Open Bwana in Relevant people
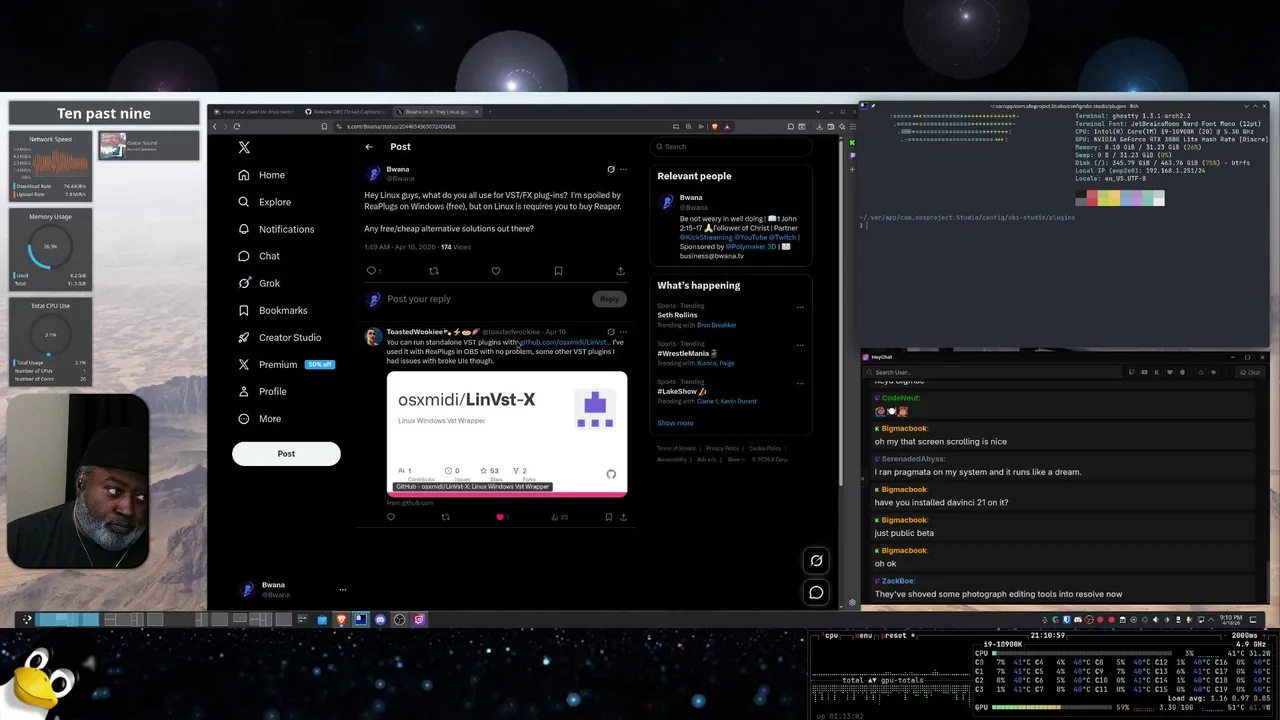1280x720 pixels. point(691,197)
